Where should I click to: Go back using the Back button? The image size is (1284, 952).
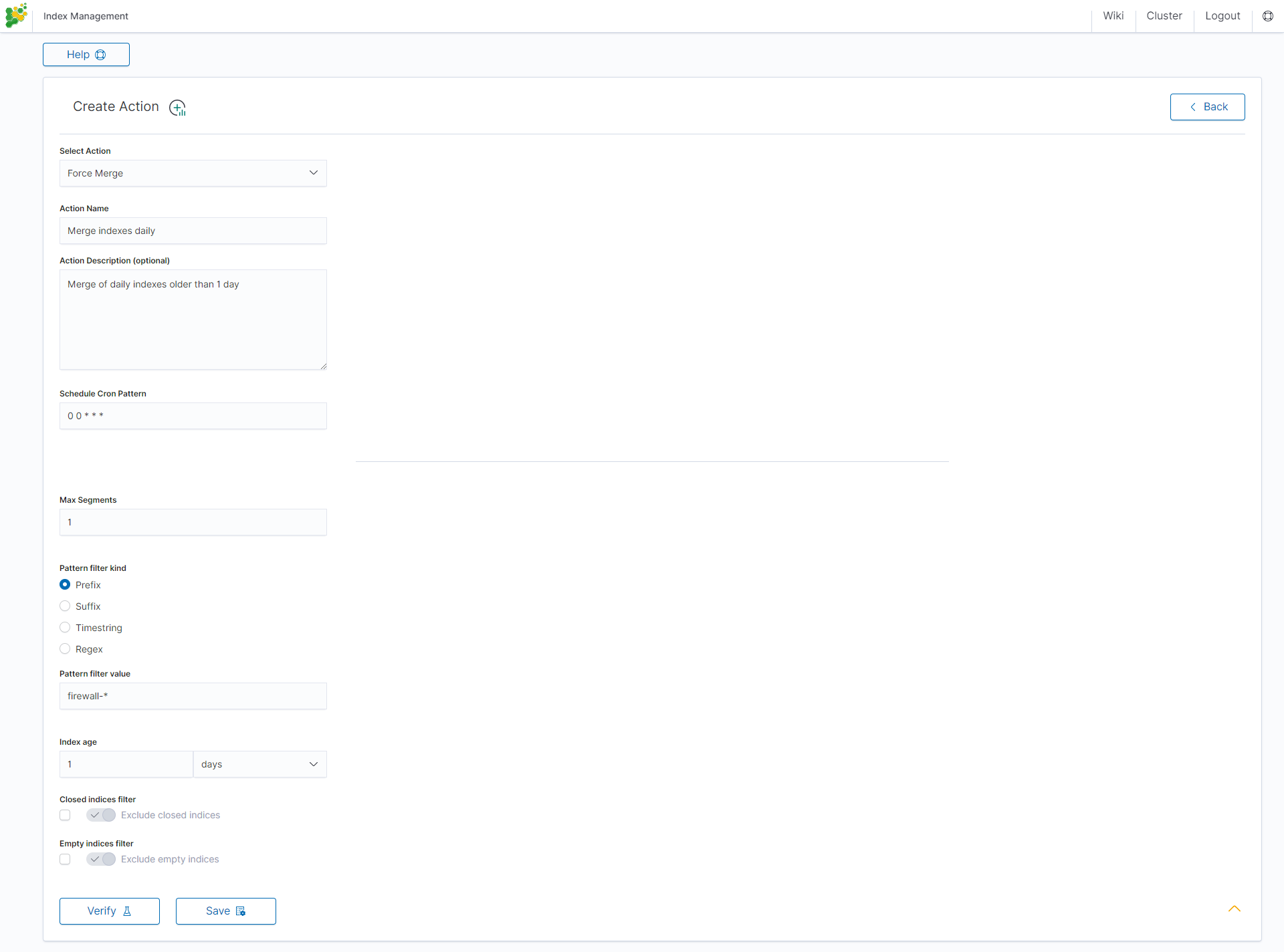(x=1207, y=107)
